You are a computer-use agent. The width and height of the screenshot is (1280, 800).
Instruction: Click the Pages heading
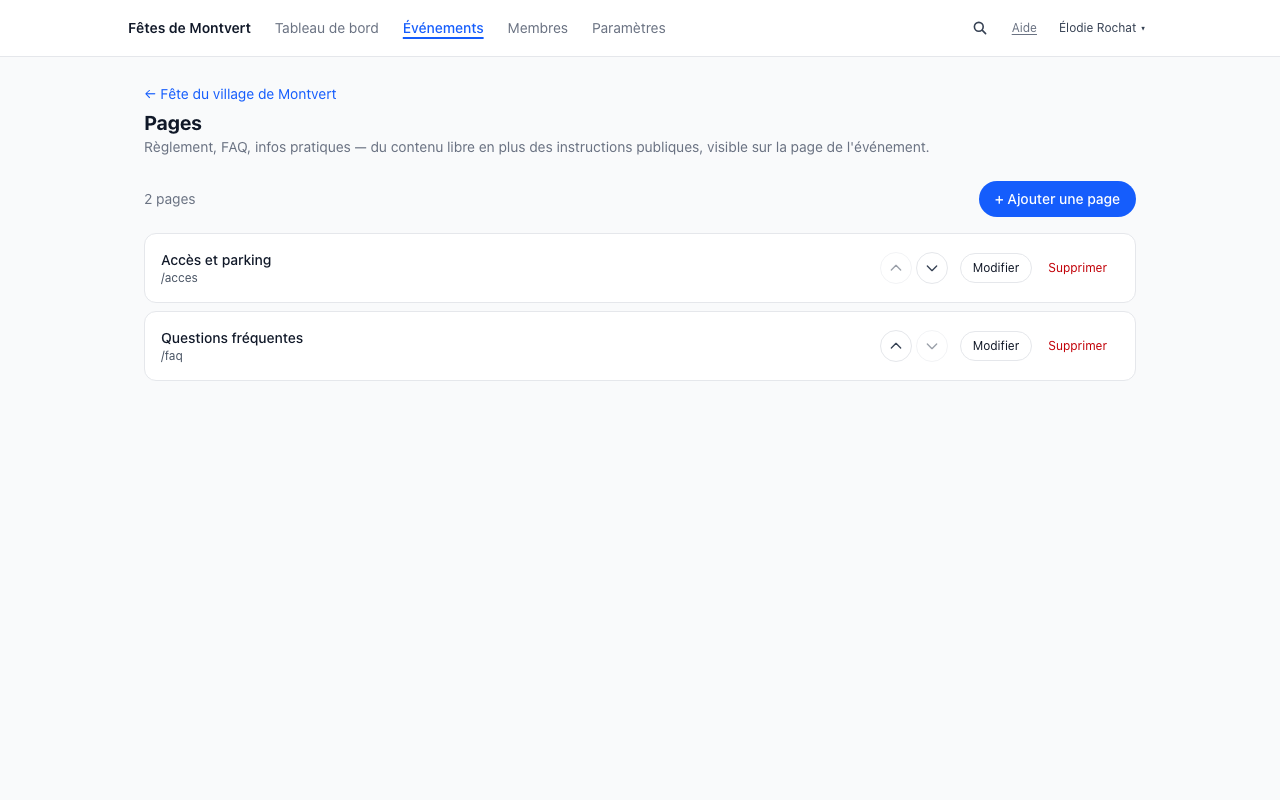tap(173, 123)
